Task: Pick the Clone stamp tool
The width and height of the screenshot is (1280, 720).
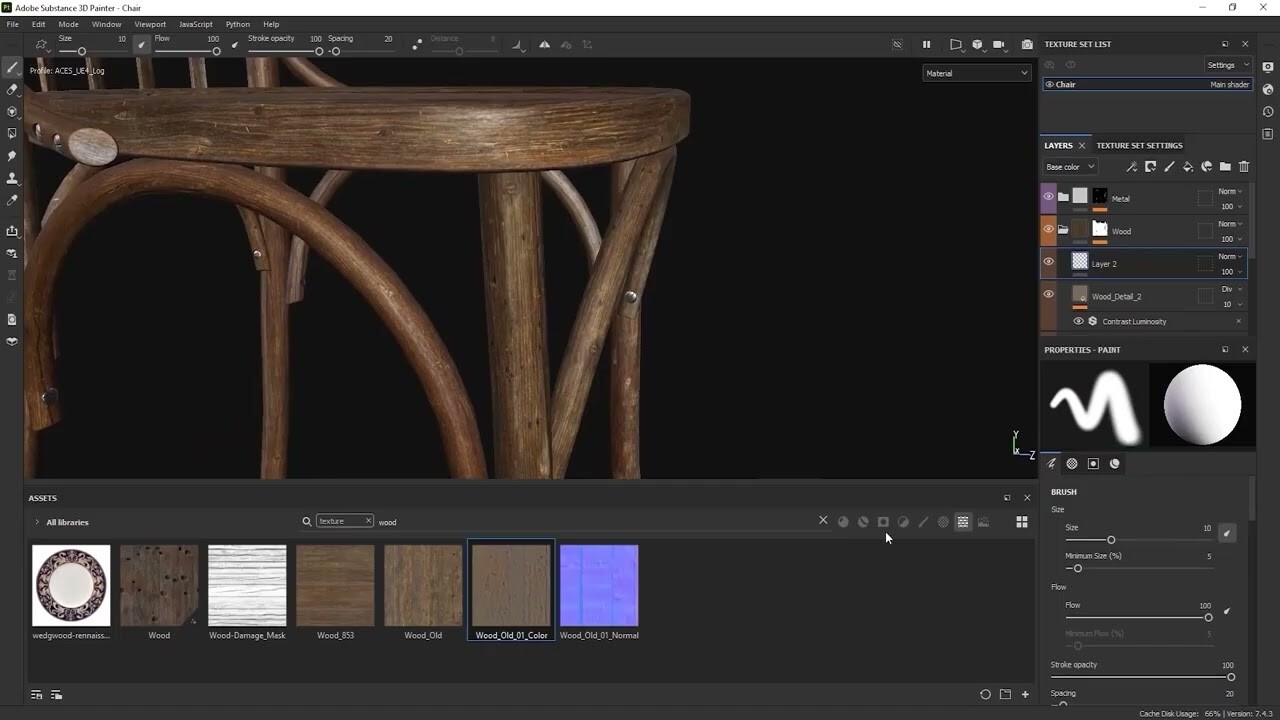Action: click(12, 178)
